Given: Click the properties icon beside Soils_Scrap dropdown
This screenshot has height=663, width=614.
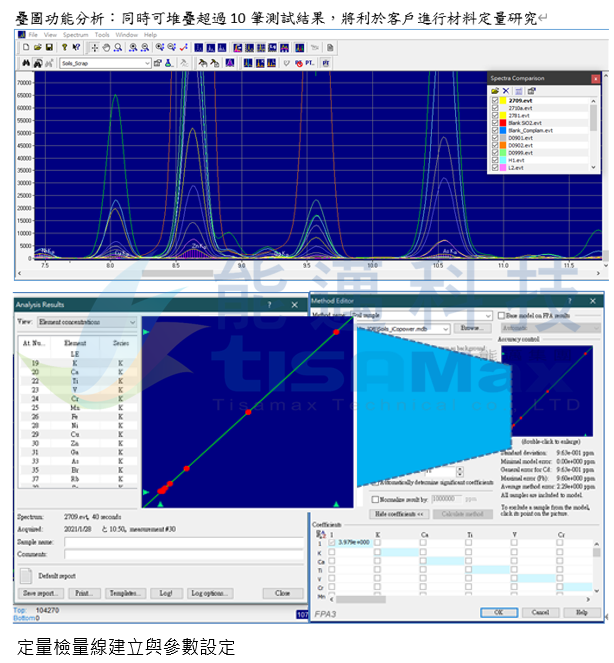Looking at the screenshot, I should click(157, 63).
